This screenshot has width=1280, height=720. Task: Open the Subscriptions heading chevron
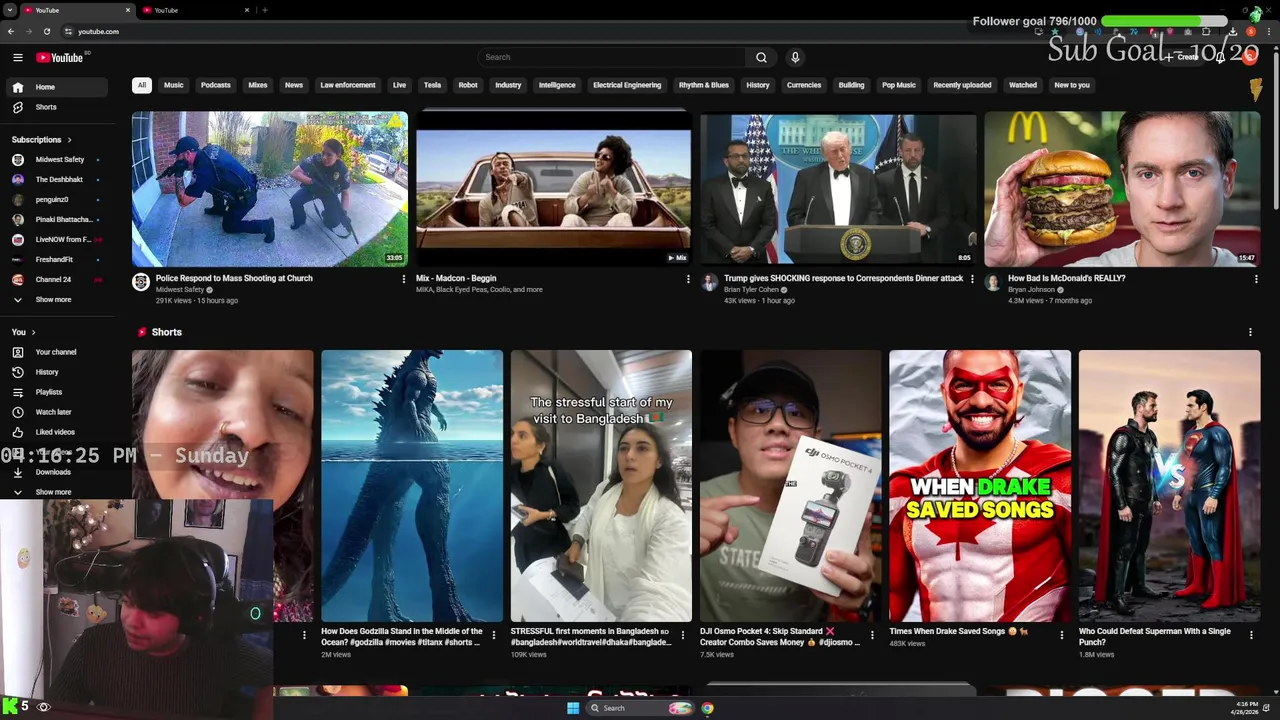pyautogui.click(x=69, y=140)
